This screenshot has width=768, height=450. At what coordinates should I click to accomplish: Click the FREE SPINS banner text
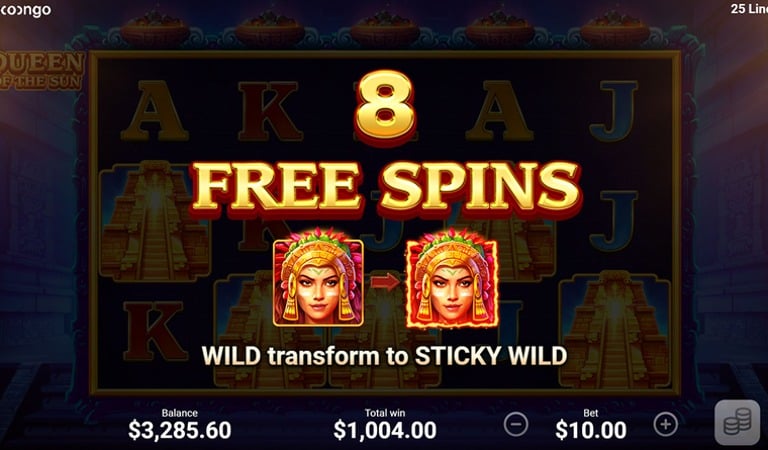pyautogui.click(x=386, y=188)
